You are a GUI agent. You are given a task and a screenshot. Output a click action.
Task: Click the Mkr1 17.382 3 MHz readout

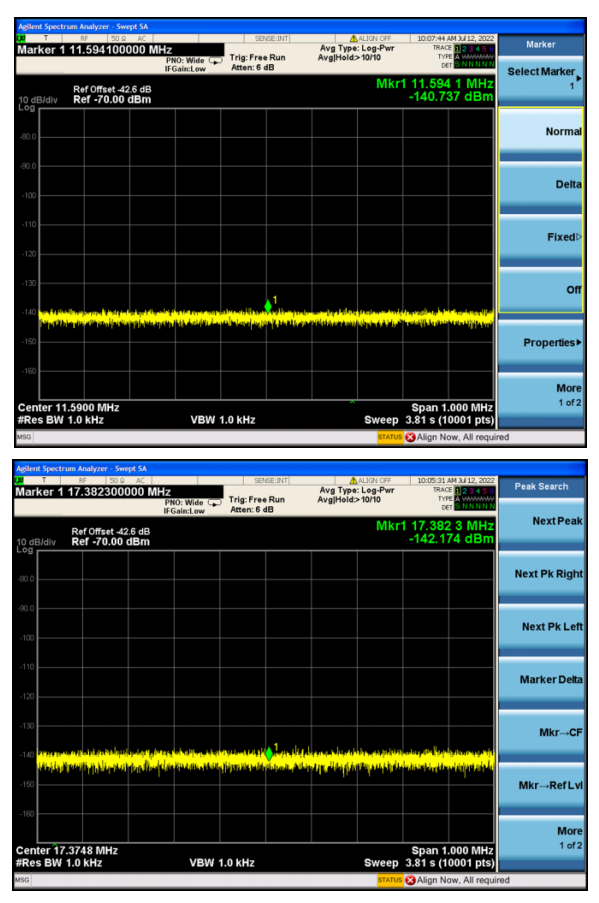435,526
